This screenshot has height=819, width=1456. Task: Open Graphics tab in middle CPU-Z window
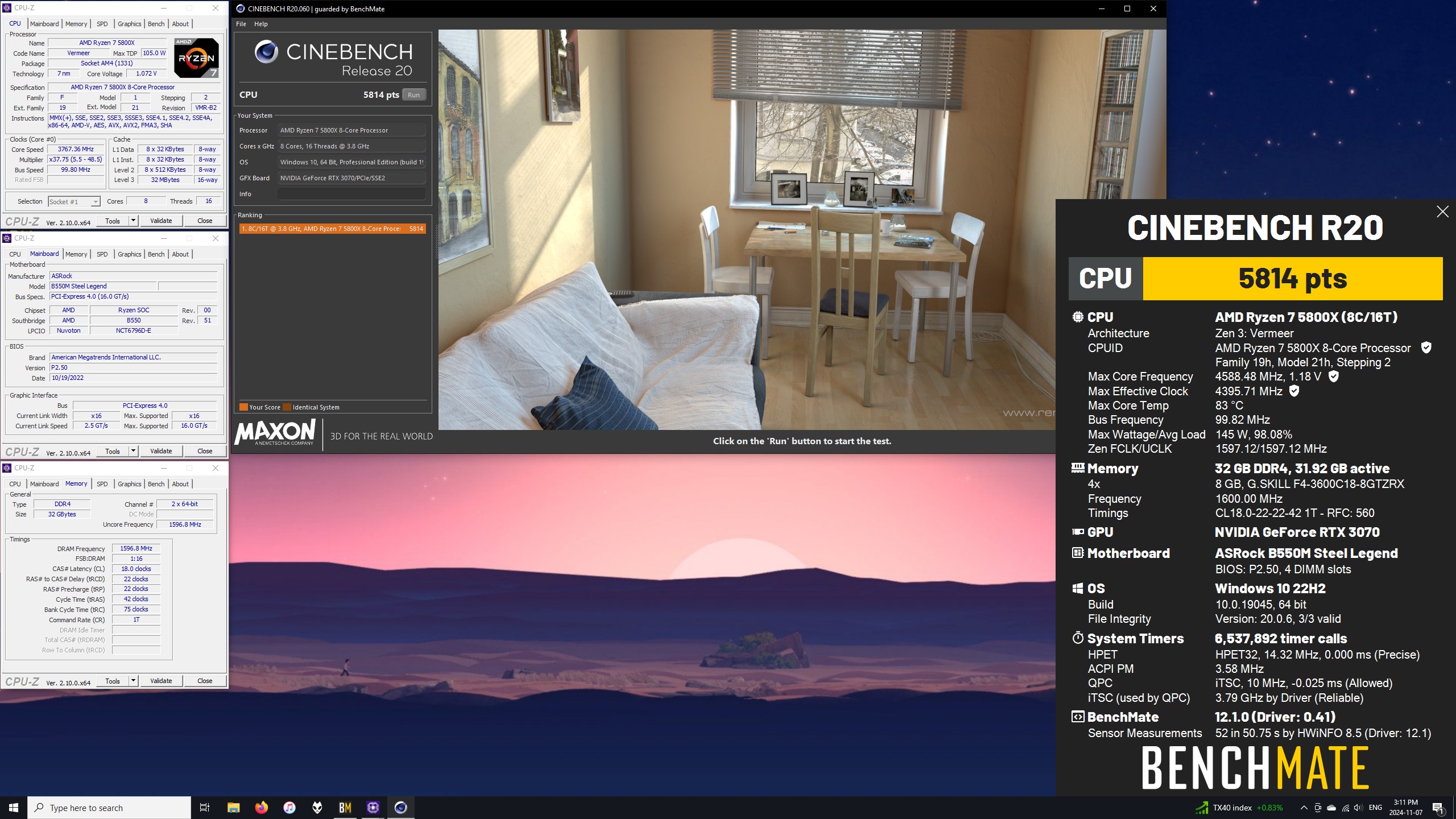point(130,254)
